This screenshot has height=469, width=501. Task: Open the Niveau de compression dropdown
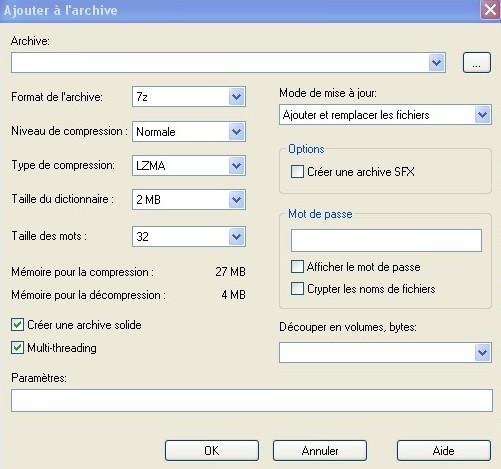189,132
